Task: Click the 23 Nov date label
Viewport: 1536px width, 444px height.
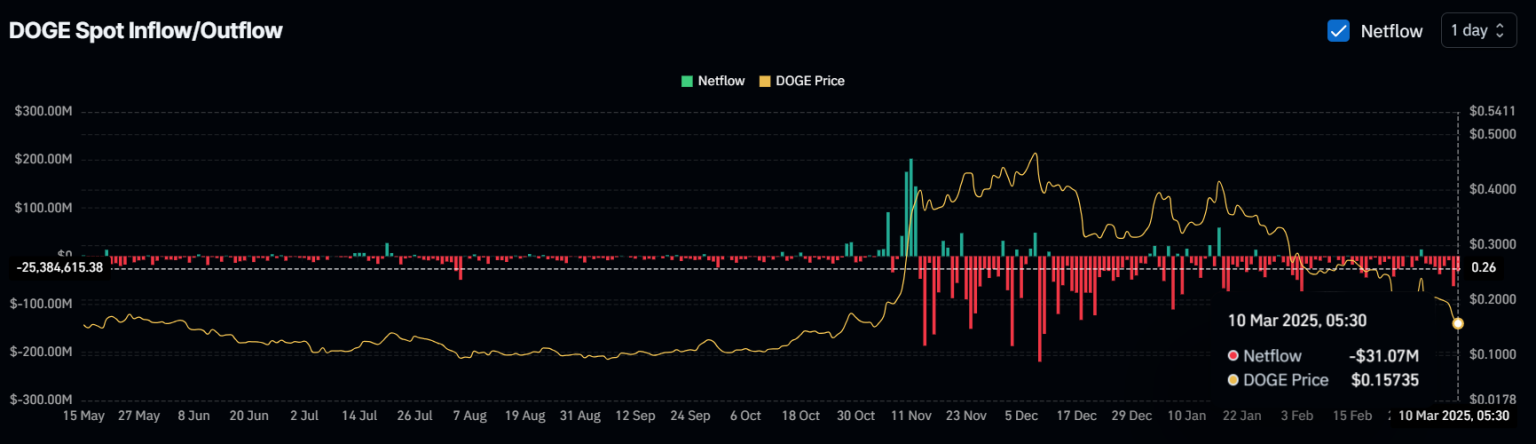Action: [x=967, y=415]
